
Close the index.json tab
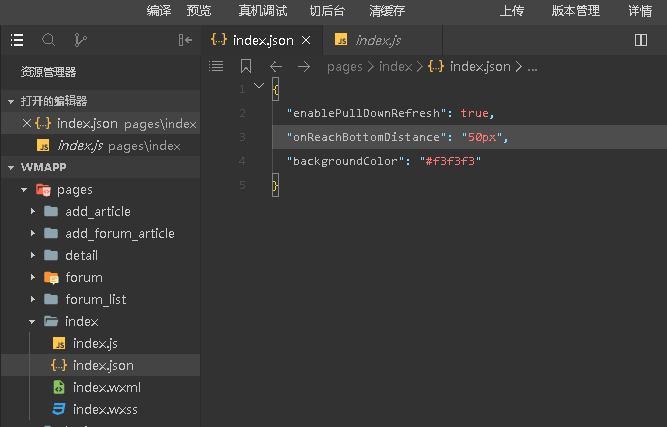tap(306, 40)
